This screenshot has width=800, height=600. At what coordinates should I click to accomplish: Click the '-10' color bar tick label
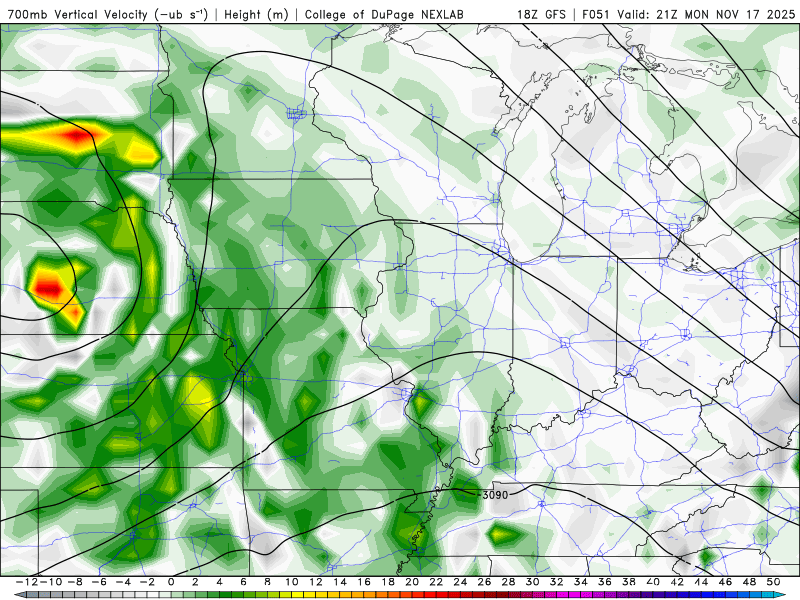pos(51,582)
